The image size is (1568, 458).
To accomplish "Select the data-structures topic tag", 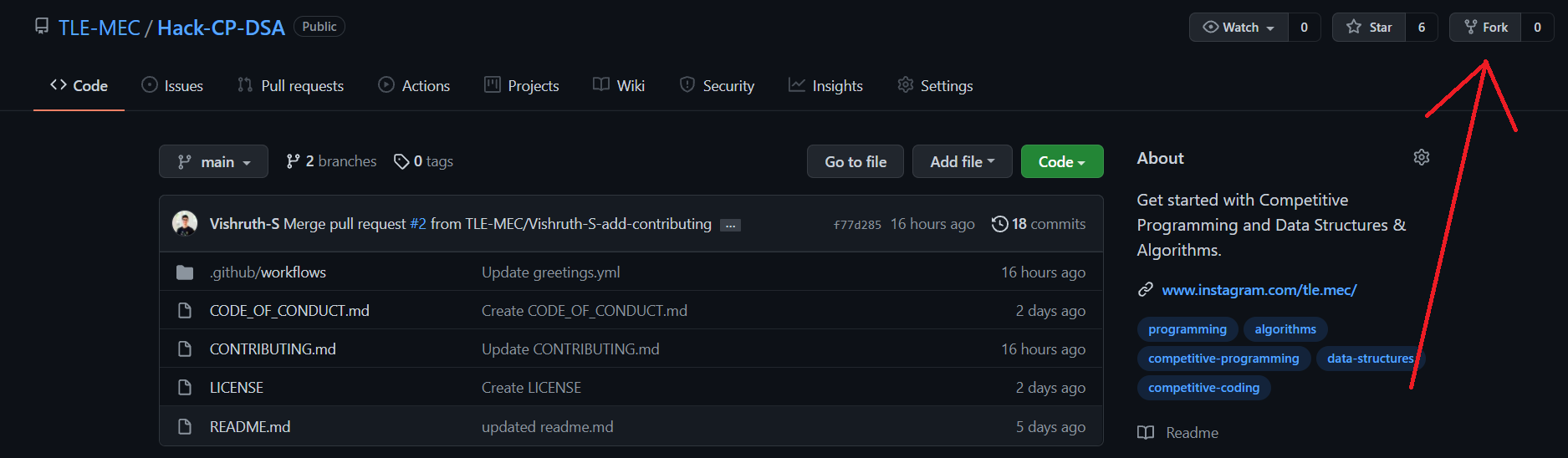I will (1371, 359).
